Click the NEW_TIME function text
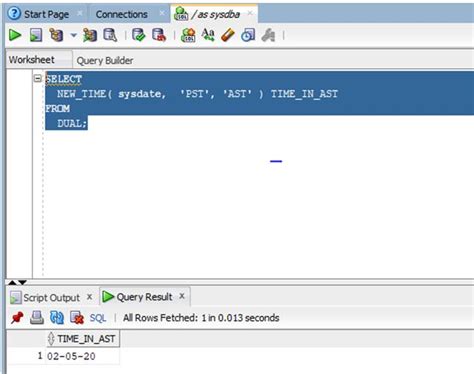 (81, 94)
